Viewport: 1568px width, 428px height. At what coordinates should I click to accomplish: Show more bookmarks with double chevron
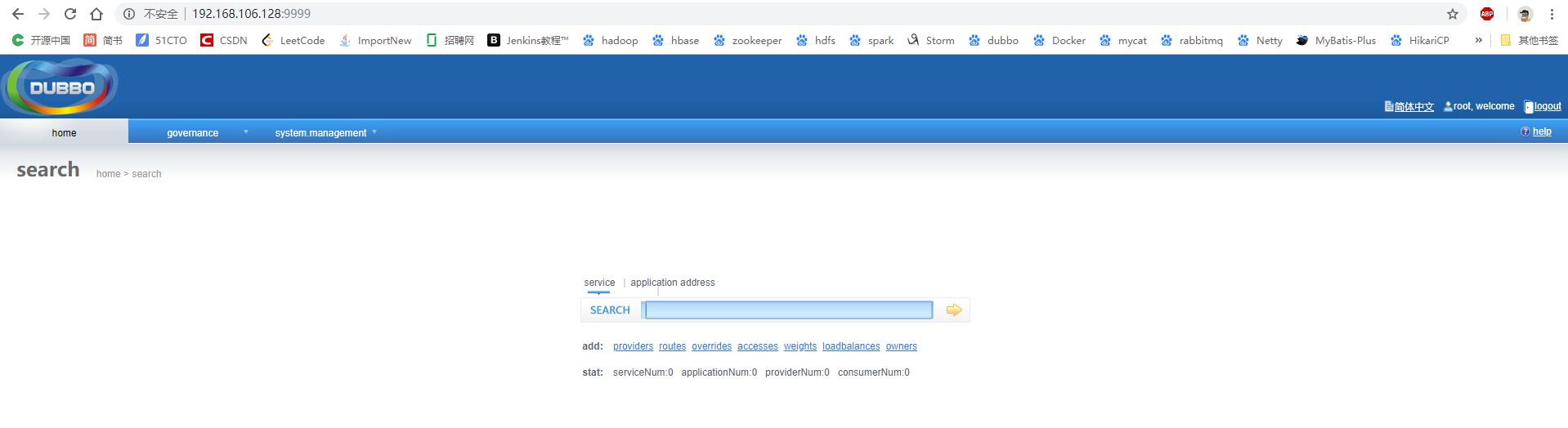(1478, 40)
